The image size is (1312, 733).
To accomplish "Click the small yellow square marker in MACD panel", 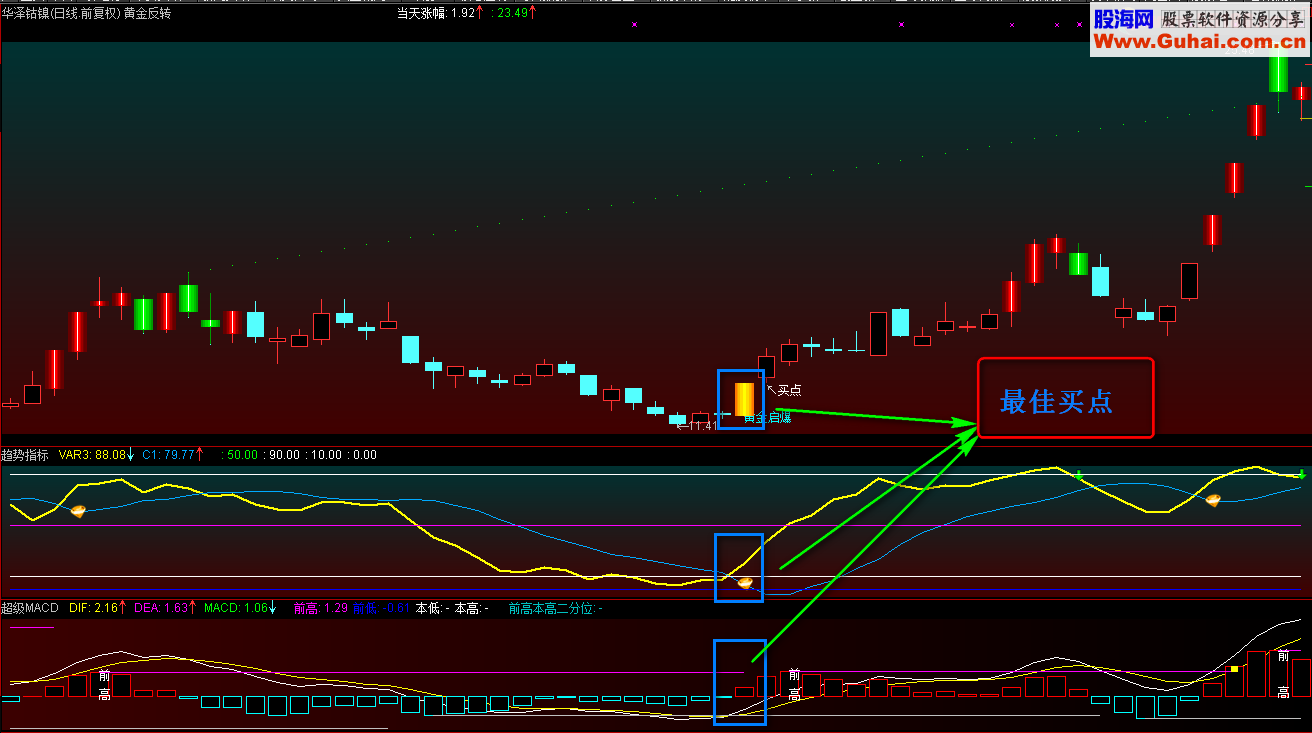I will (1234, 668).
